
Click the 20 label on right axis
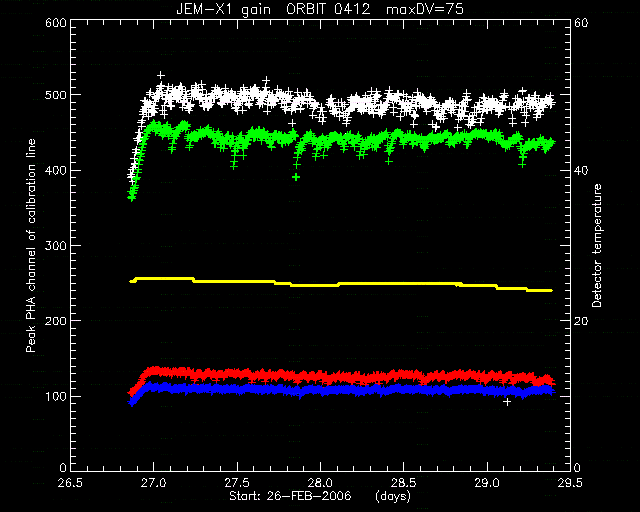(x=581, y=321)
